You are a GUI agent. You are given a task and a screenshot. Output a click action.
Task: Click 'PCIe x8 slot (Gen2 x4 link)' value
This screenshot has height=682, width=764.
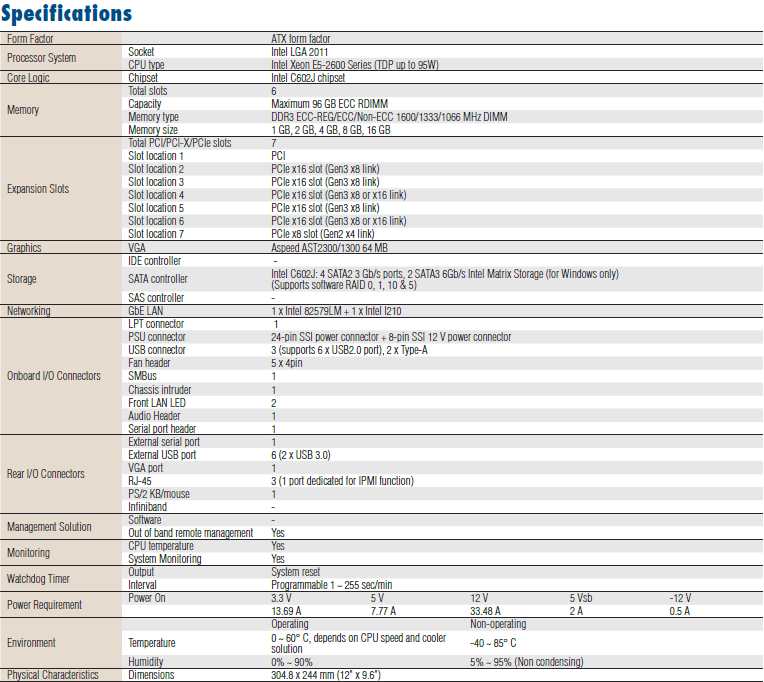point(323,234)
